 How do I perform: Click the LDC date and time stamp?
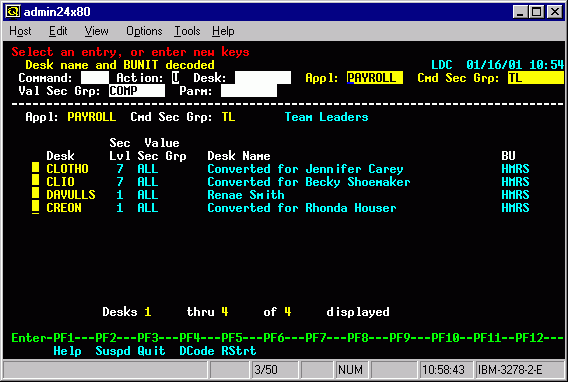pyautogui.click(x=497, y=65)
